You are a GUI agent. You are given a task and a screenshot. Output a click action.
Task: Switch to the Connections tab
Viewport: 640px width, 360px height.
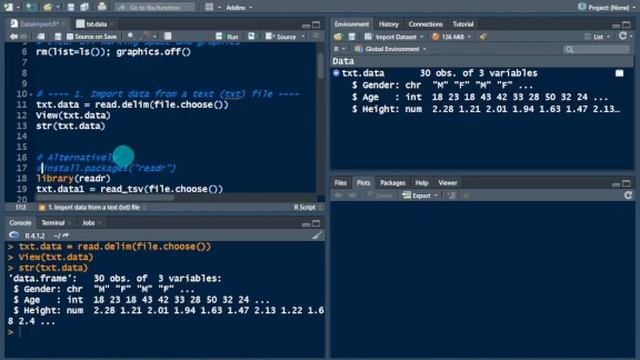pyautogui.click(x=425, y=24)
